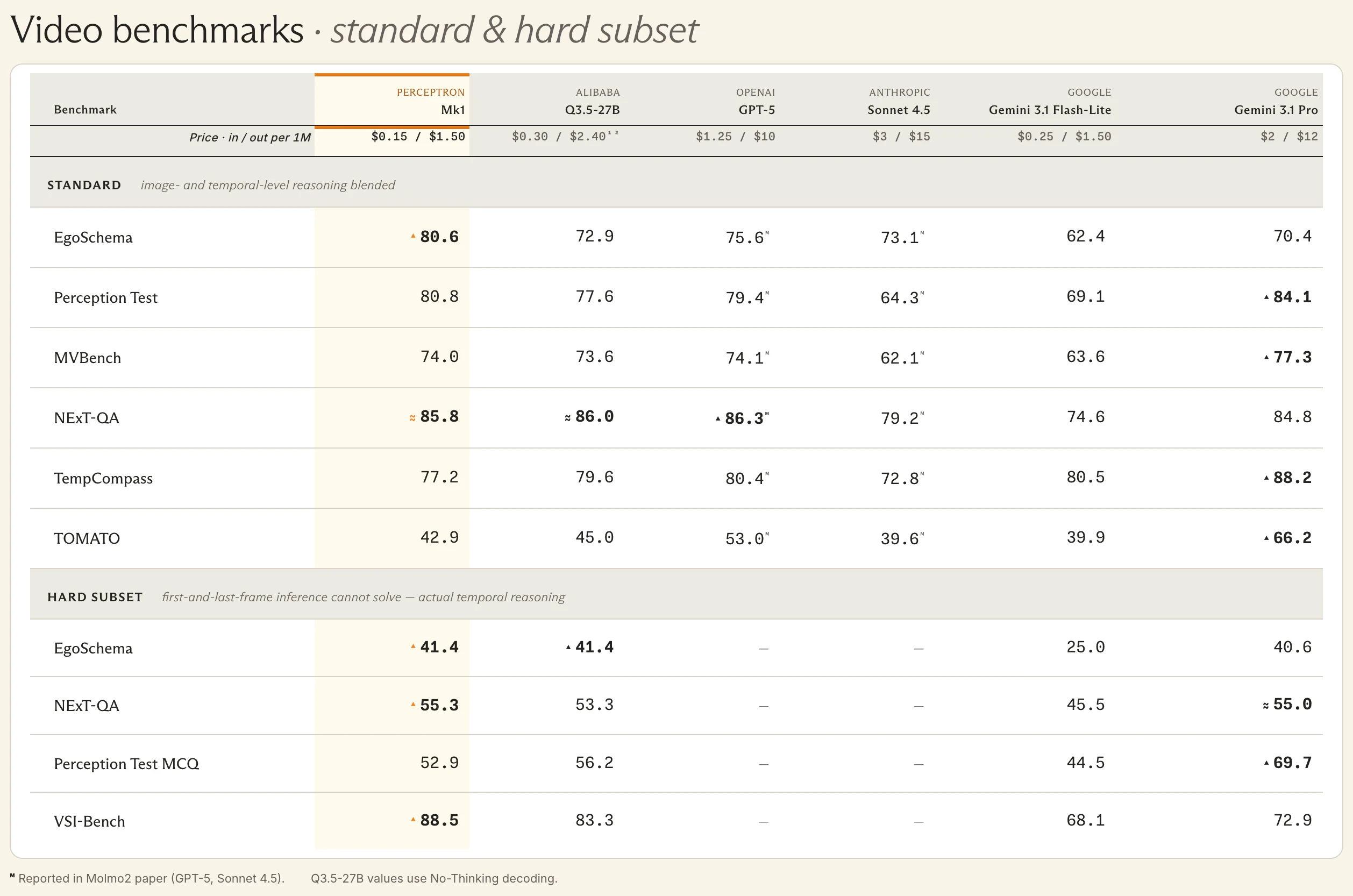Click the Anthropic Sonnet 4.5 column header

[x=899, y=101]
